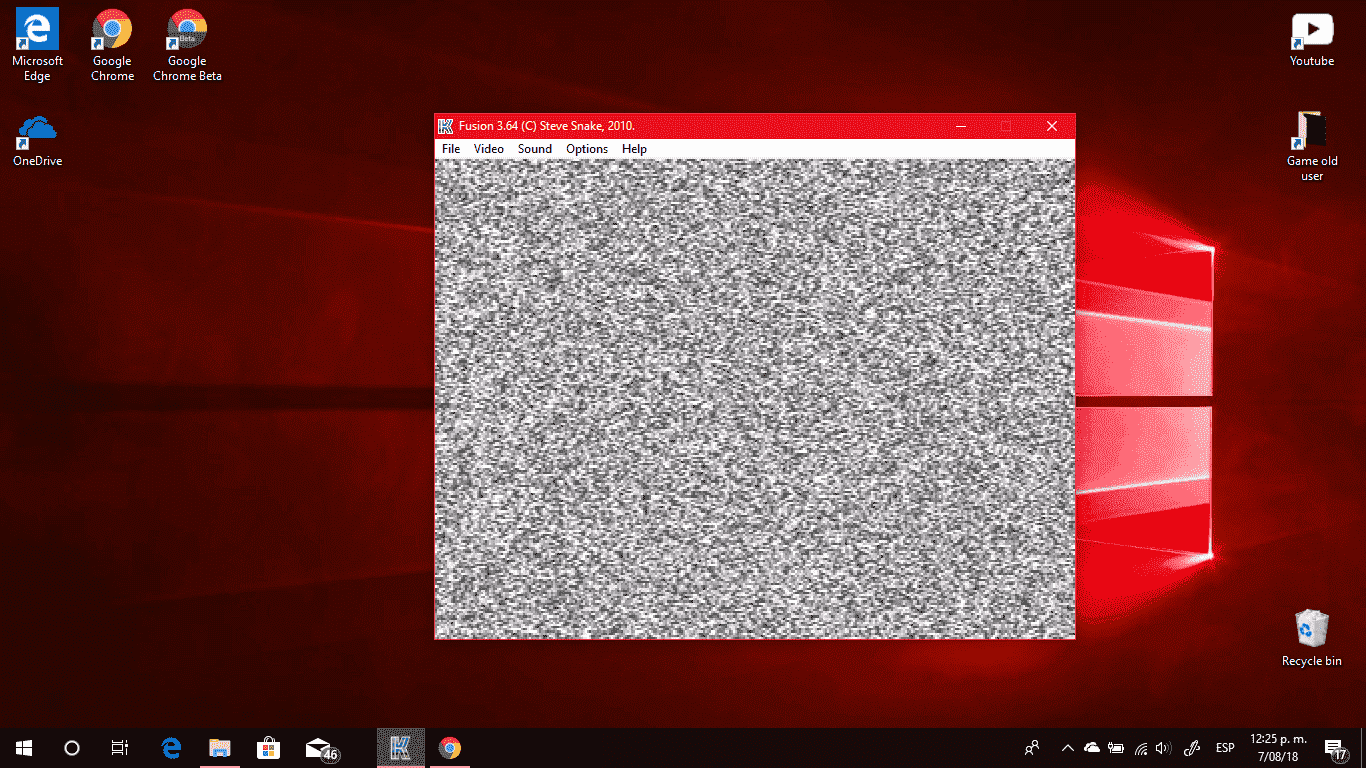Open the Options menu
1366x768 pixels.
[x=587, y=149]
